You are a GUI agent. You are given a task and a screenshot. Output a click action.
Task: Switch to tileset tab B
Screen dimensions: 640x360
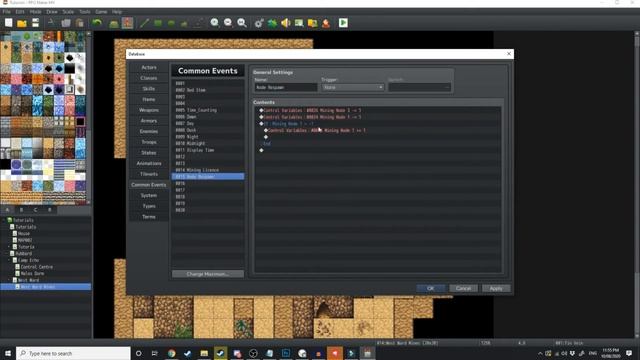point(22,210)
